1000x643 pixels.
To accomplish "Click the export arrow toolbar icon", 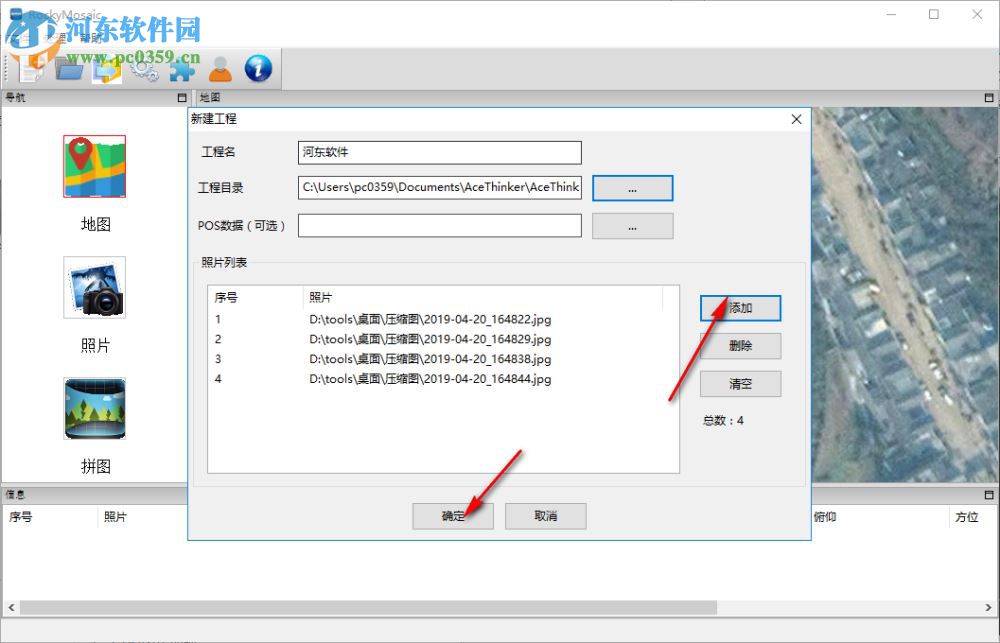I will (106, 68).
